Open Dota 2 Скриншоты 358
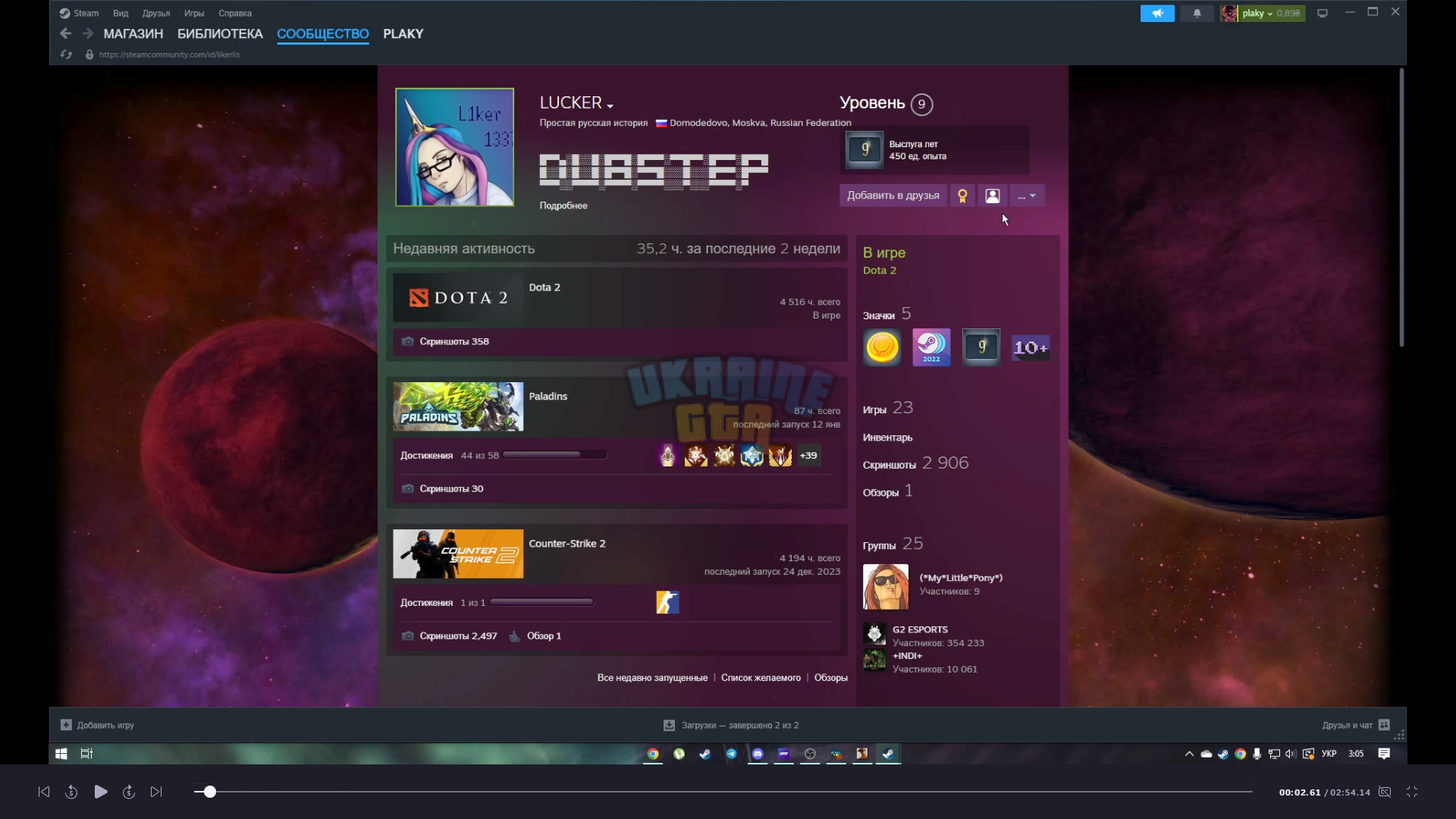1456x819 pixels. [x=454, y=341]
